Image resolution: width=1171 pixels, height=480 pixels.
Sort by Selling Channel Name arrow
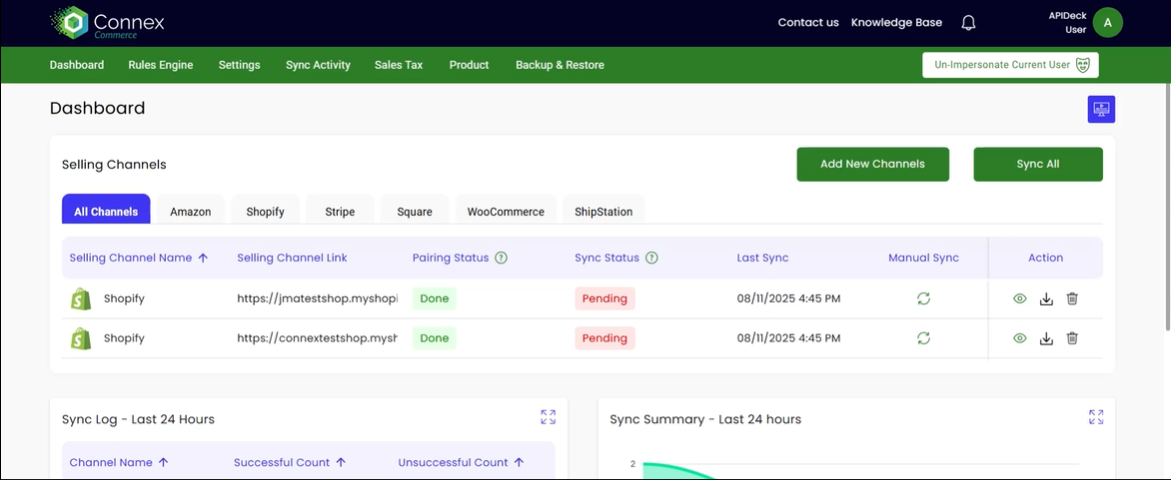202,258
